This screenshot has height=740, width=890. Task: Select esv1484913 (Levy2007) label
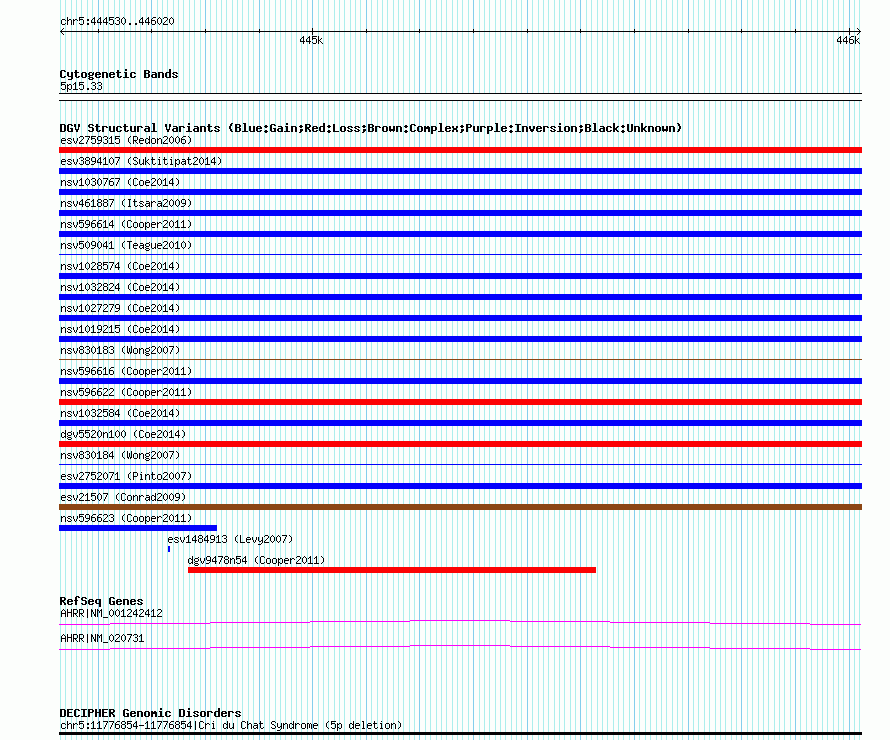pos(230,539)
